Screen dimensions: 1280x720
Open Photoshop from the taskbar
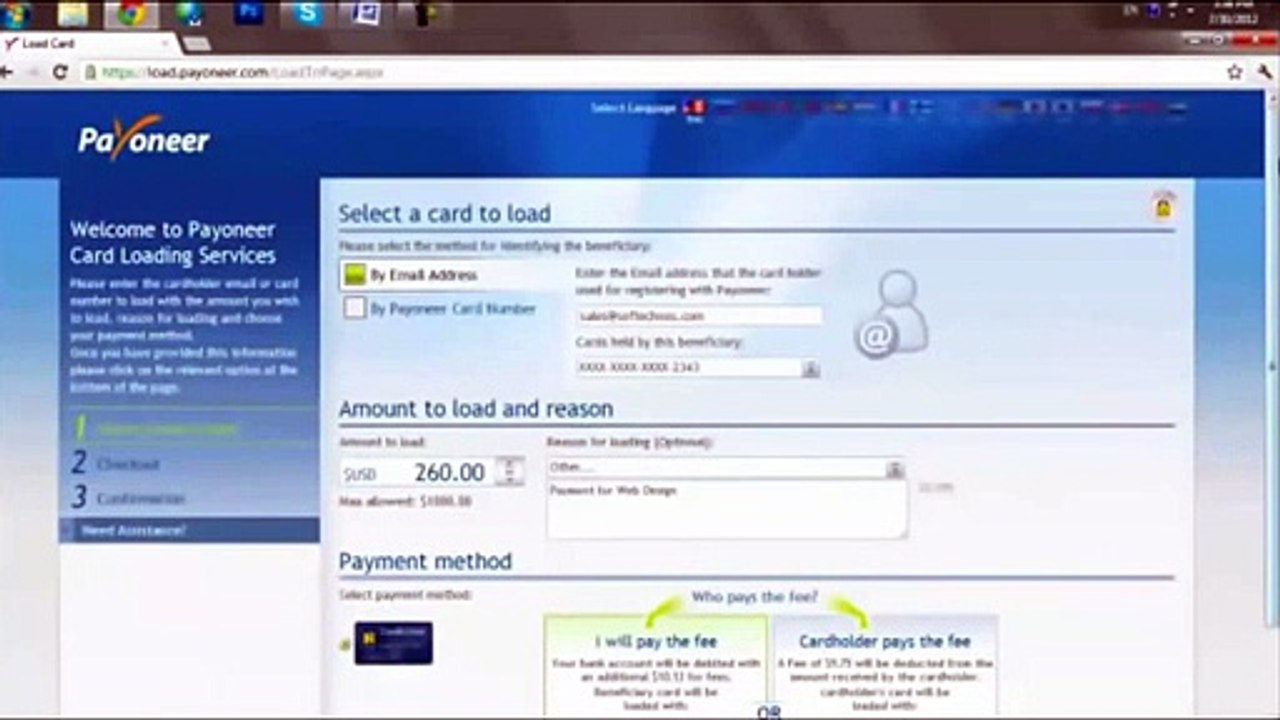coord(249,14)
